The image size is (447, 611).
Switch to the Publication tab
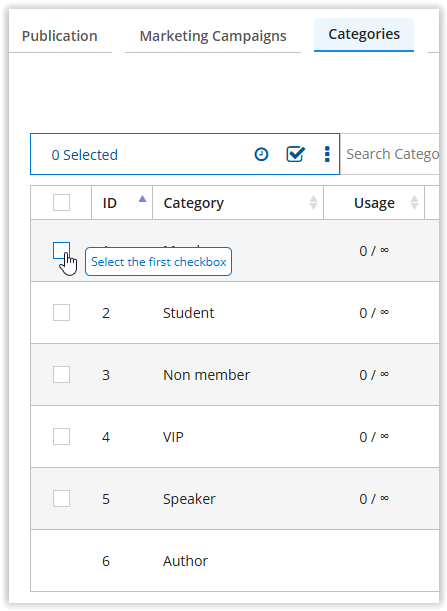[x=60, y=36]
